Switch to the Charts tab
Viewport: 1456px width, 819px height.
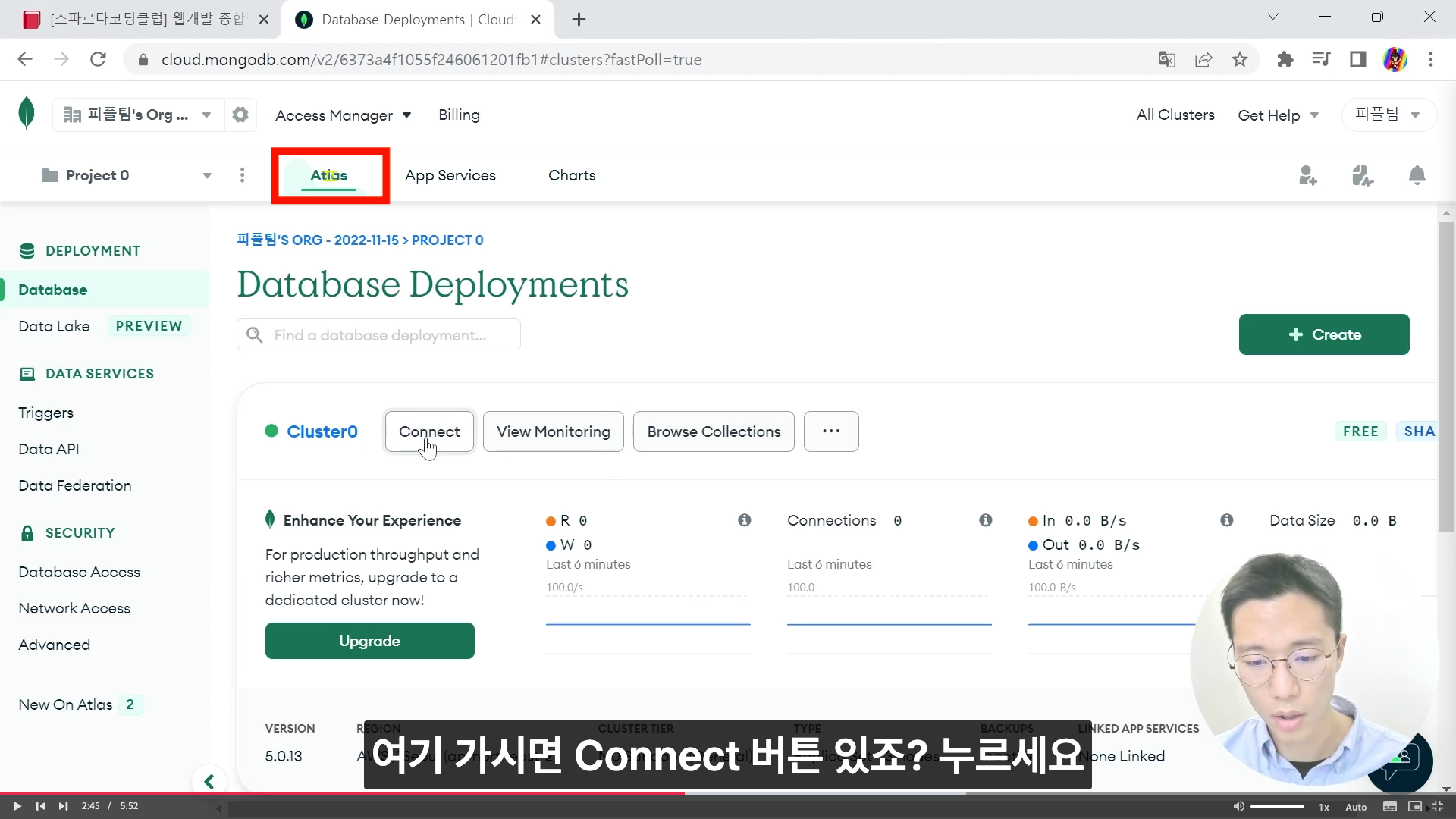click(x=572, y=175)
